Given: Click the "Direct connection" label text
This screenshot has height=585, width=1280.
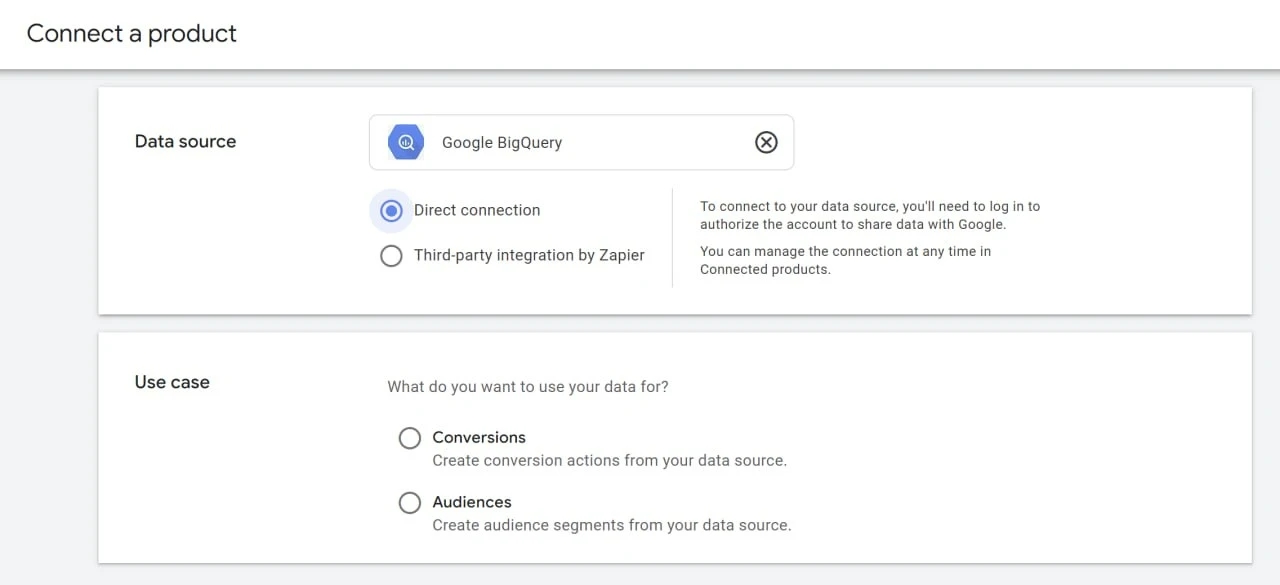Looking at the screenshot, I should click(x=477, y=210).
